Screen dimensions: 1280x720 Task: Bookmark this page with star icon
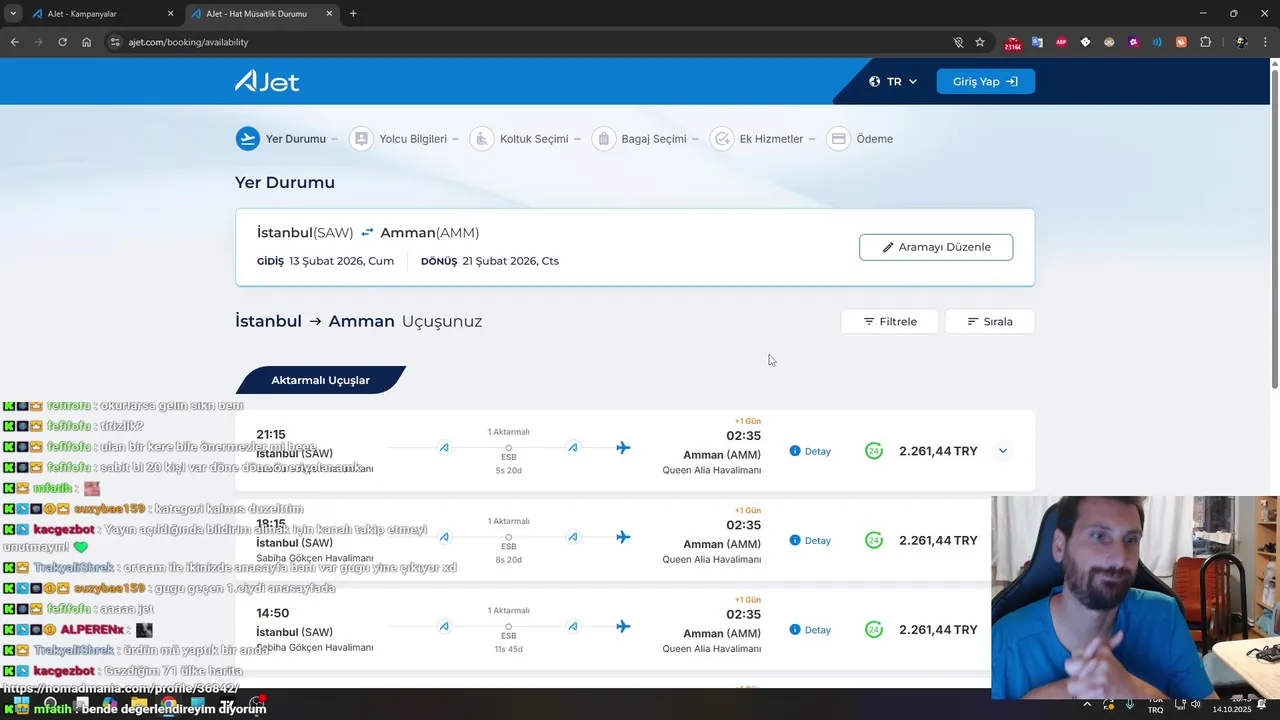(x=980, y=42)
